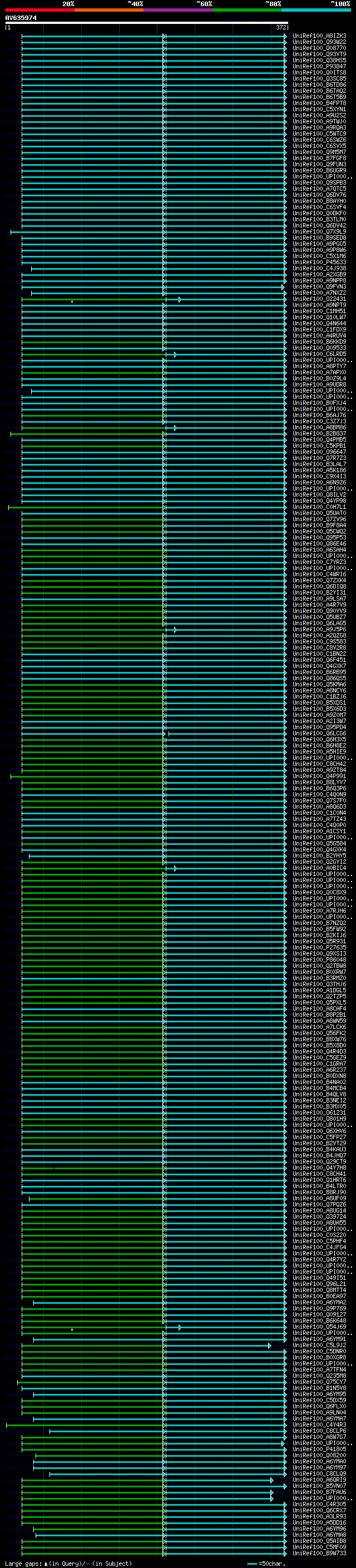
Task: Select the UniRef100_B4FPT8 label
Action: click(319, 103)
